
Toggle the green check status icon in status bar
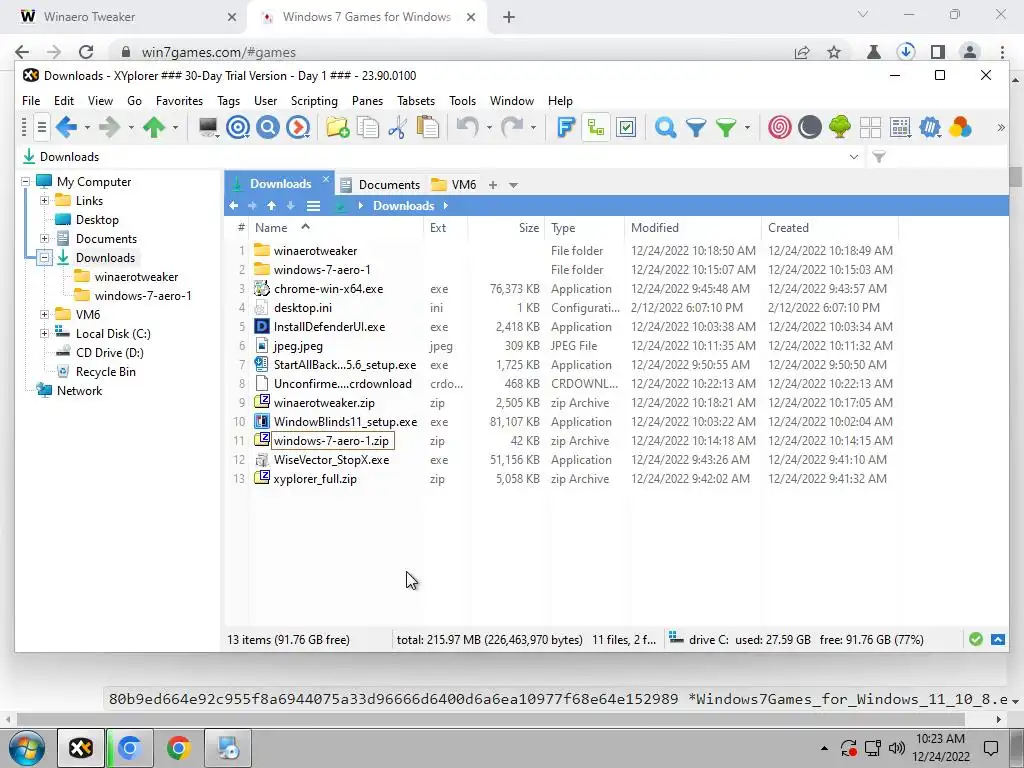point(976,639)
